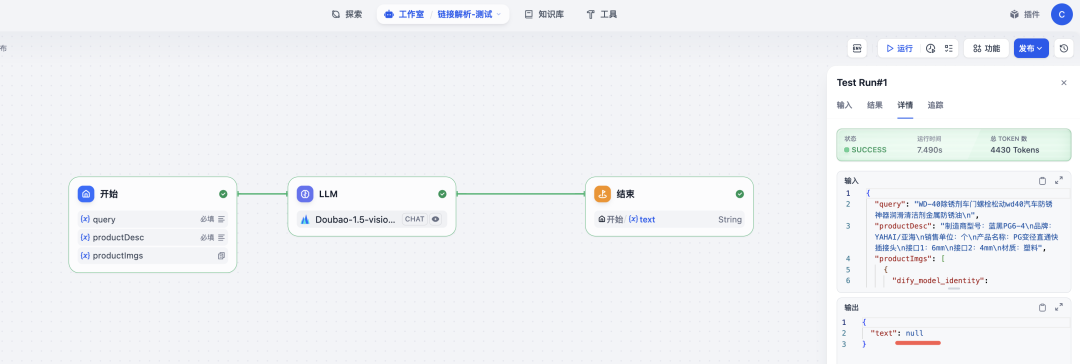
Task: Expand the 输入 code block fullscreen
Action: [1059, 181]
